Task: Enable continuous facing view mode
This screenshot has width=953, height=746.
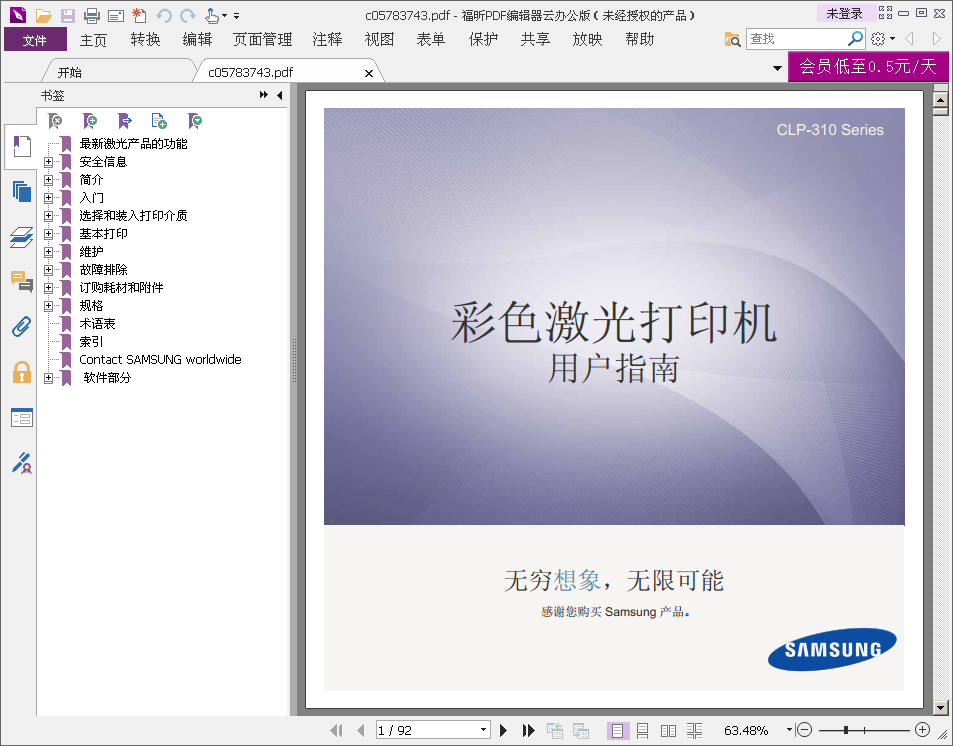Action: pos(694,730)
